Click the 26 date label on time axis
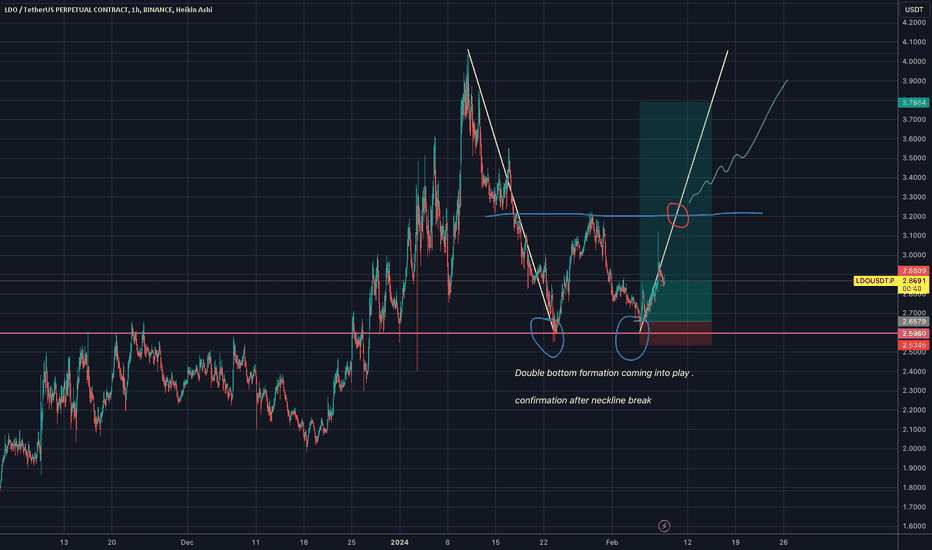The height and width of the screenshot is (550, 932). click(783, 542)
